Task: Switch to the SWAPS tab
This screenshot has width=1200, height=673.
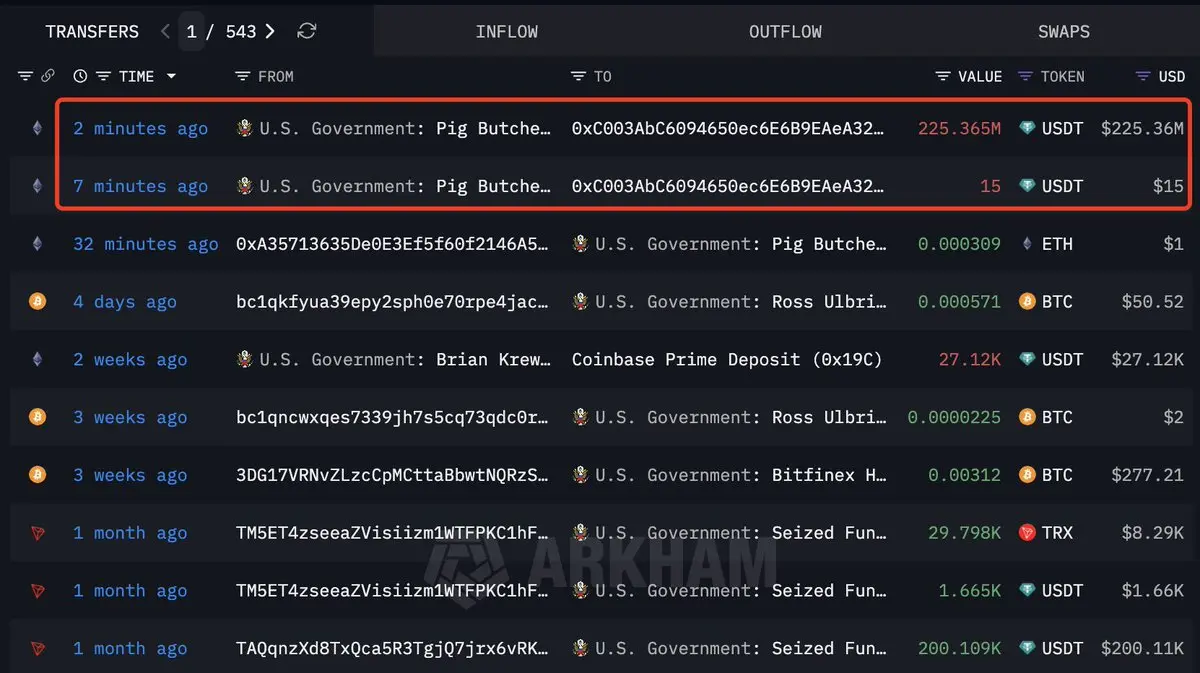Action: [1063, 31]
